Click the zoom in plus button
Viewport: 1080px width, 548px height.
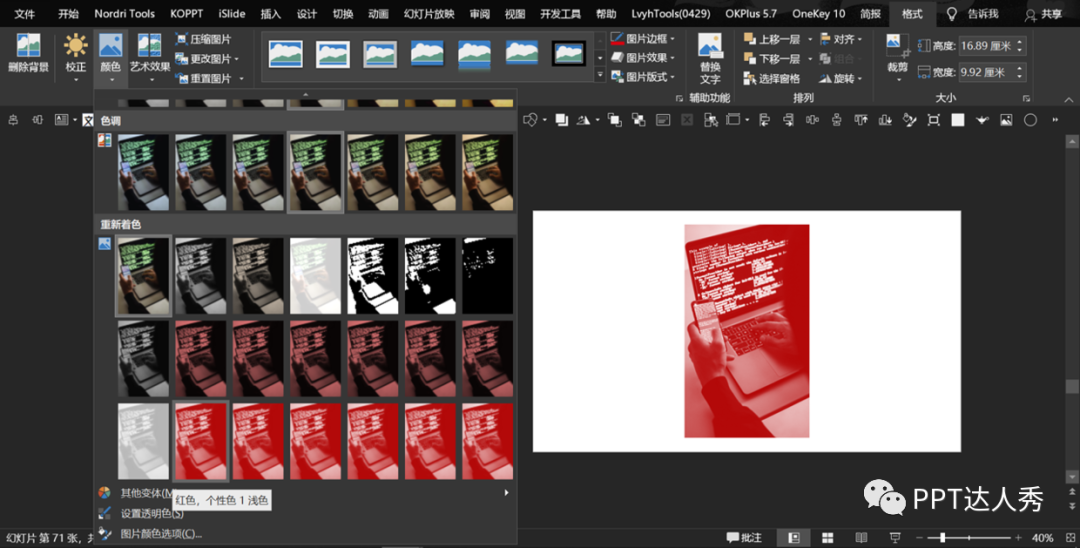pos(1018,538)
